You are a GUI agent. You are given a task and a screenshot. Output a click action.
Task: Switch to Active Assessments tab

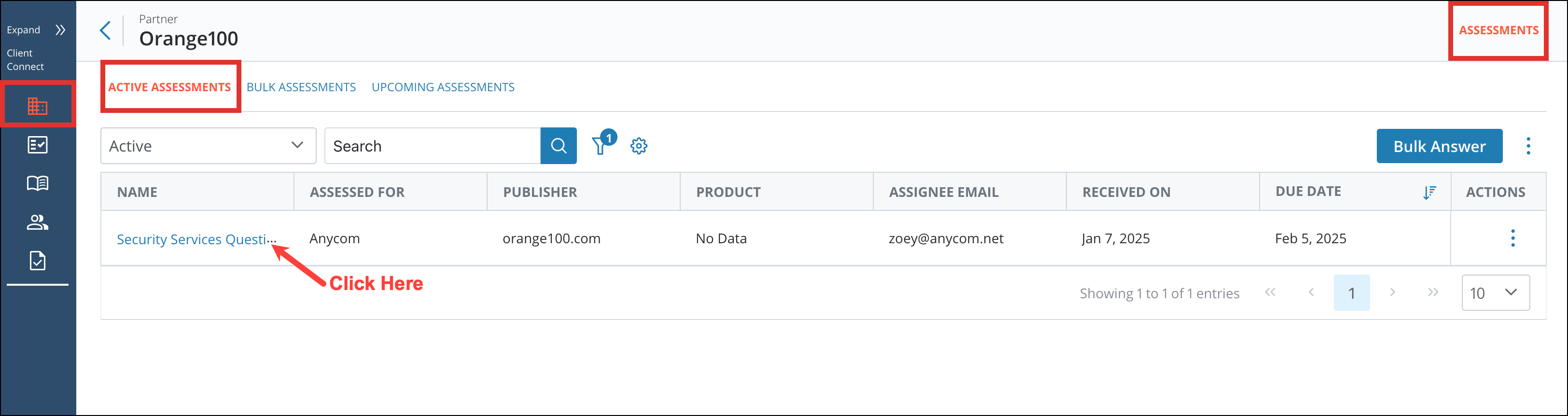click(x=169, y=87)
